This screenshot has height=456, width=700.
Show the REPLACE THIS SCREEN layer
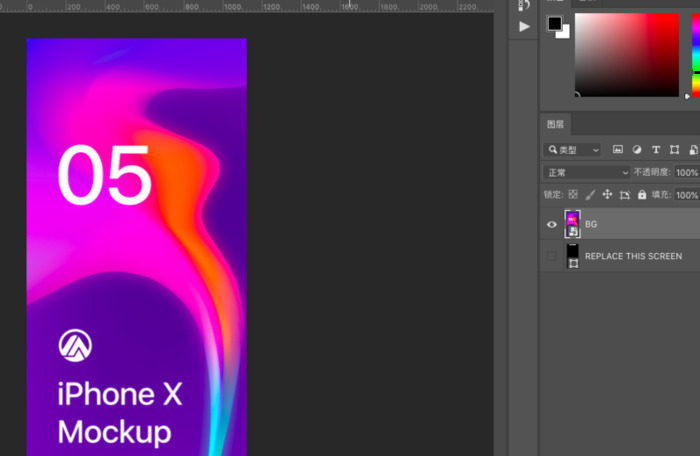point(551,256)
